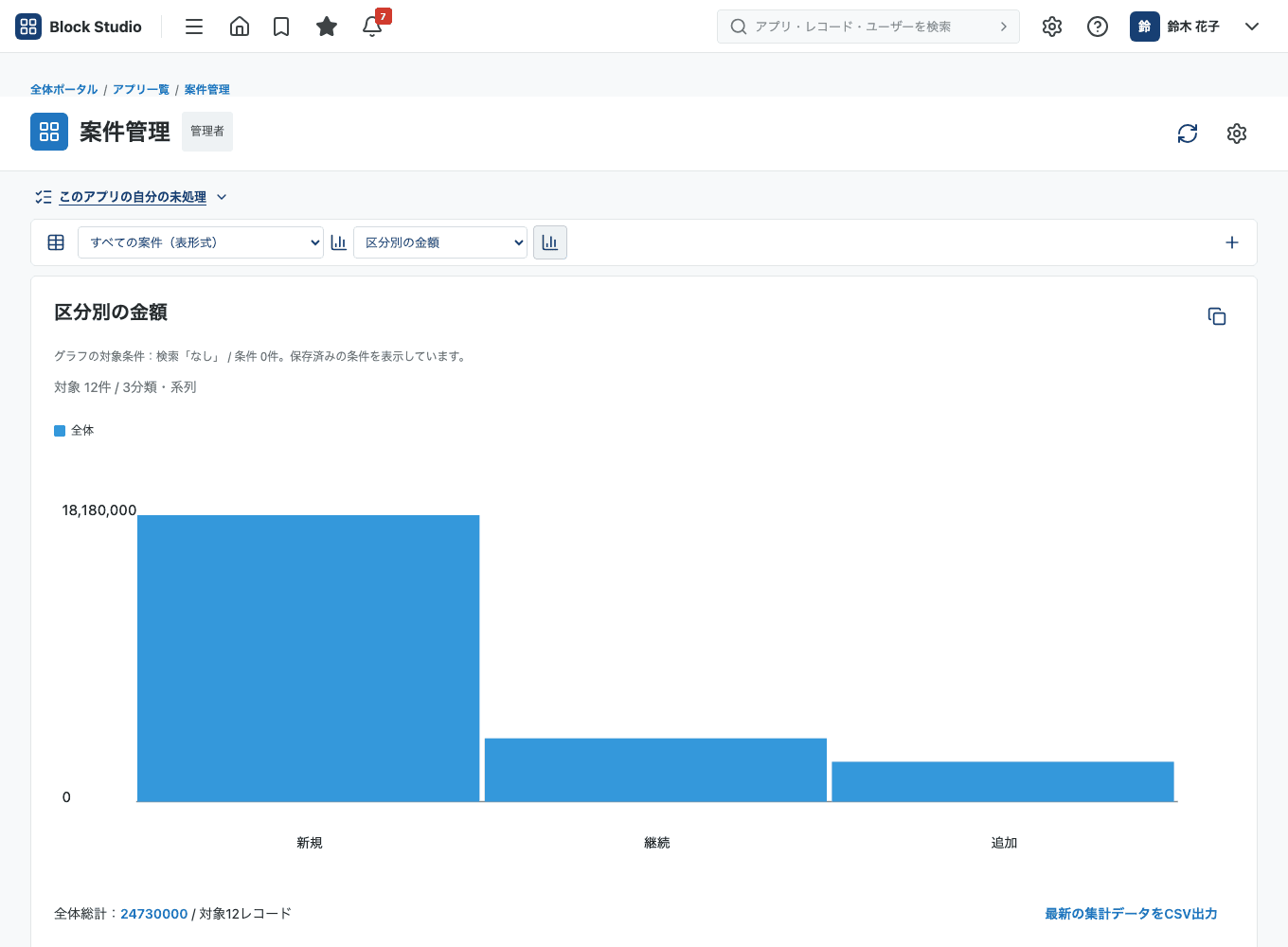Toggle the highlighted graph view button

[550, 242]
